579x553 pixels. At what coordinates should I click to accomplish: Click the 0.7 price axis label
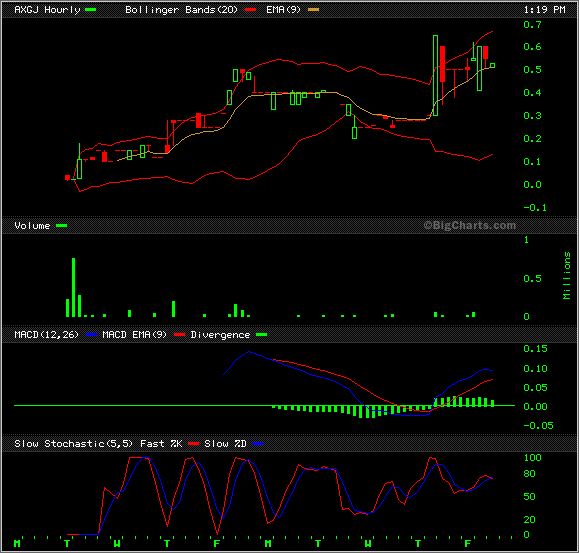(x=532, y=25)
